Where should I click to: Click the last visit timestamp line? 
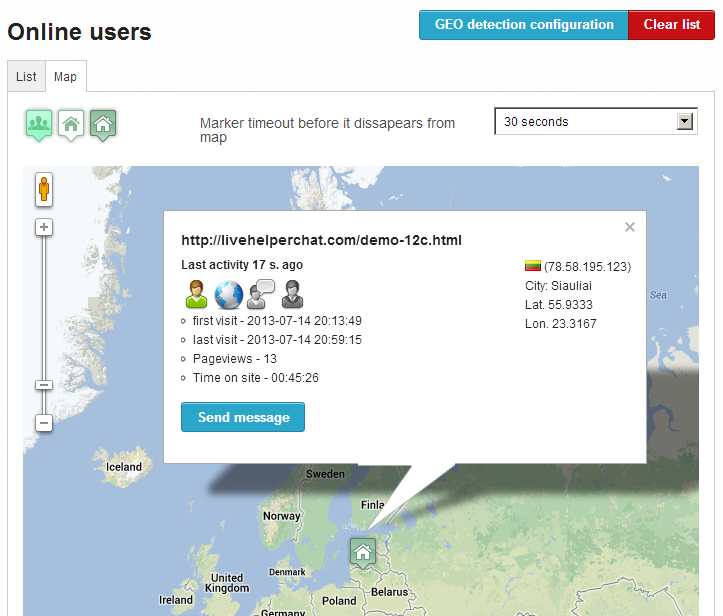point(277,340)
